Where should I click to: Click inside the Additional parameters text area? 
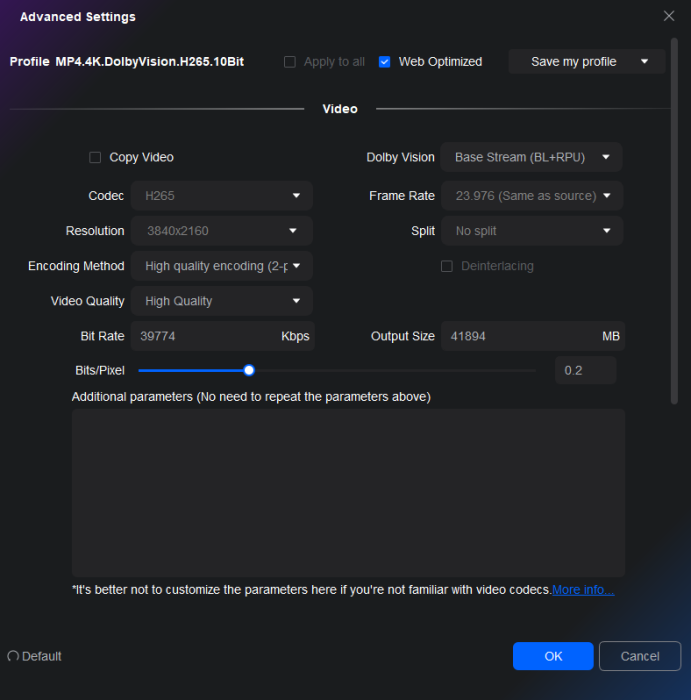[348, 493]
